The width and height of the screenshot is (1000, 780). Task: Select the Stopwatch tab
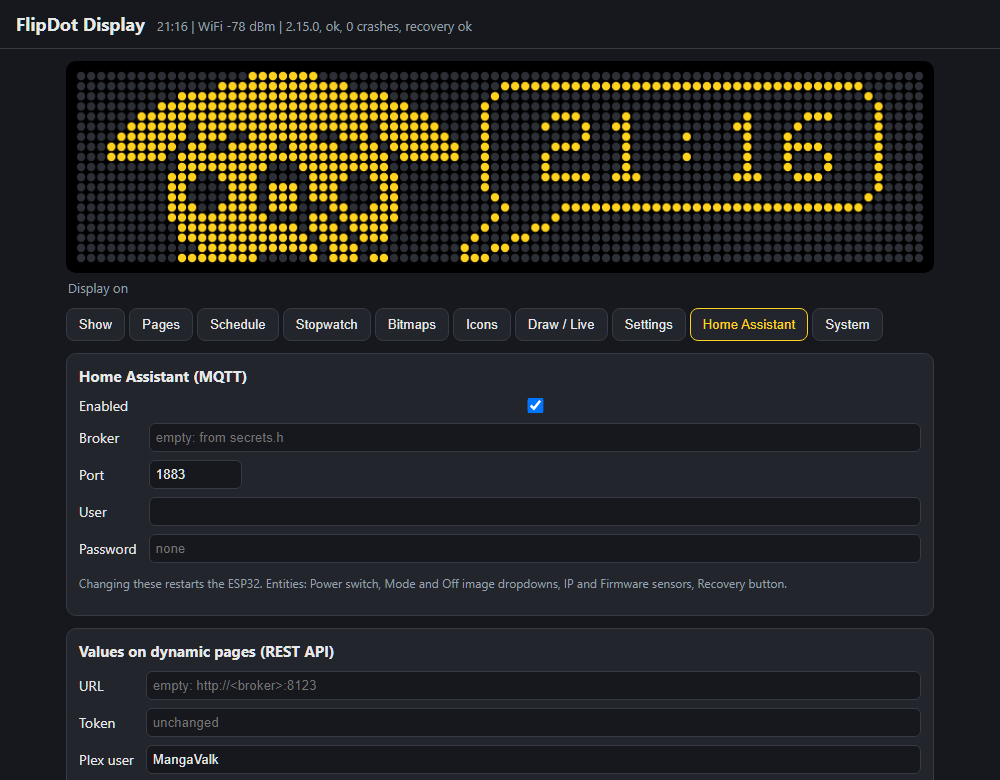coord(327,325)
